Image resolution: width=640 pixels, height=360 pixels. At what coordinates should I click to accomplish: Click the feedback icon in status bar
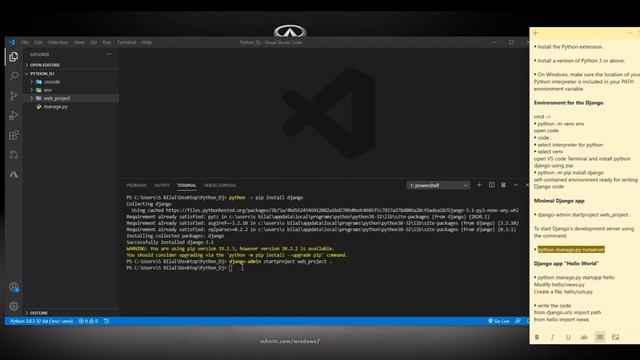point(518,321)
